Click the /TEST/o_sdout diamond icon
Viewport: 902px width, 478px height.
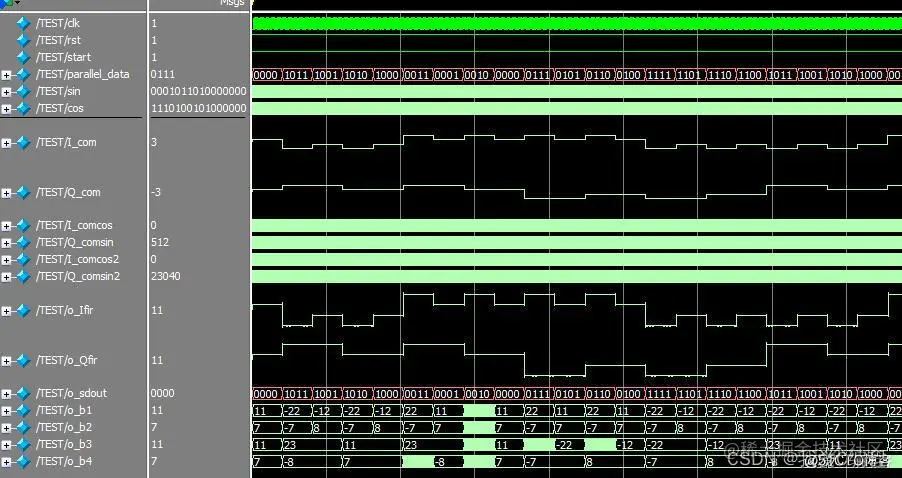coord(23,393)
